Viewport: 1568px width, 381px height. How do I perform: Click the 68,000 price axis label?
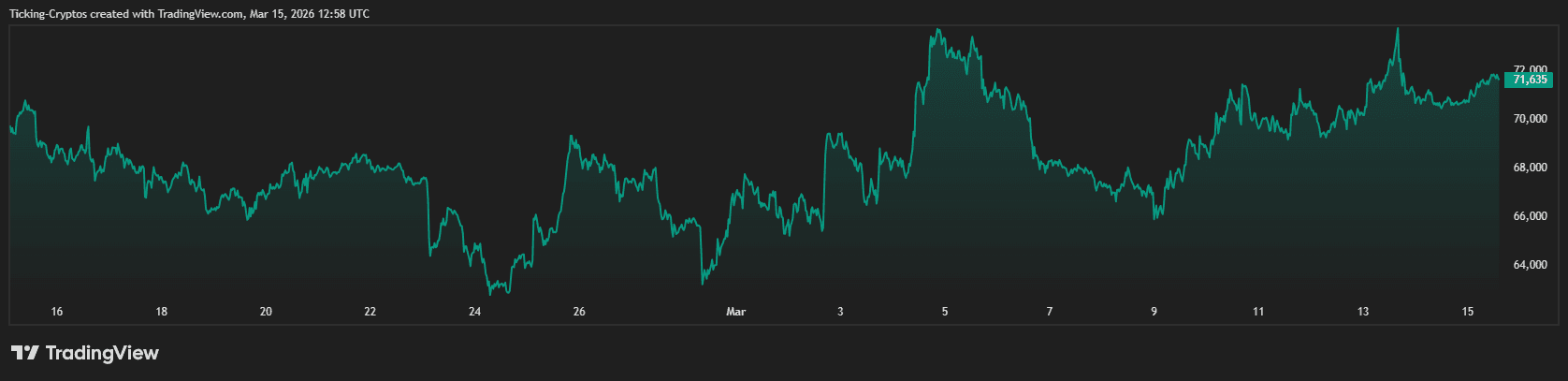point(1530,168)
